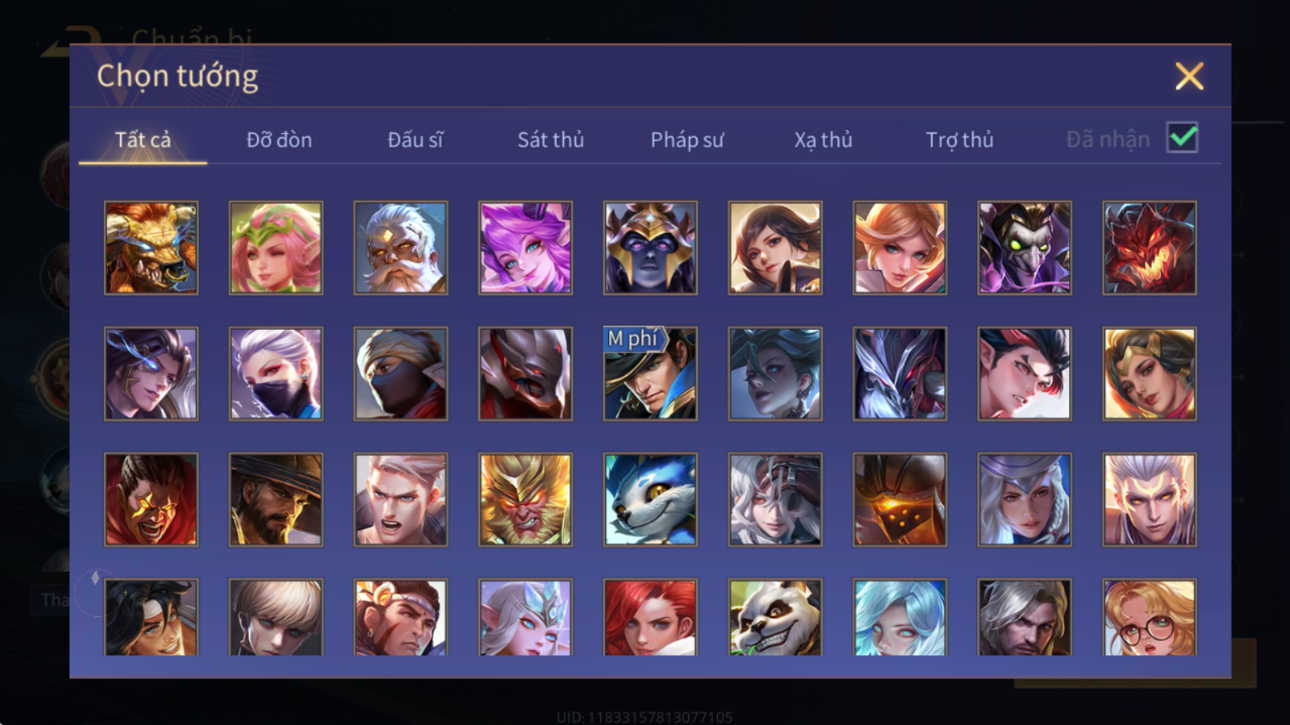1290x725 pixels.
Task: Show the "Xạ thủ" hero category
Action: (x=823, y=140)
